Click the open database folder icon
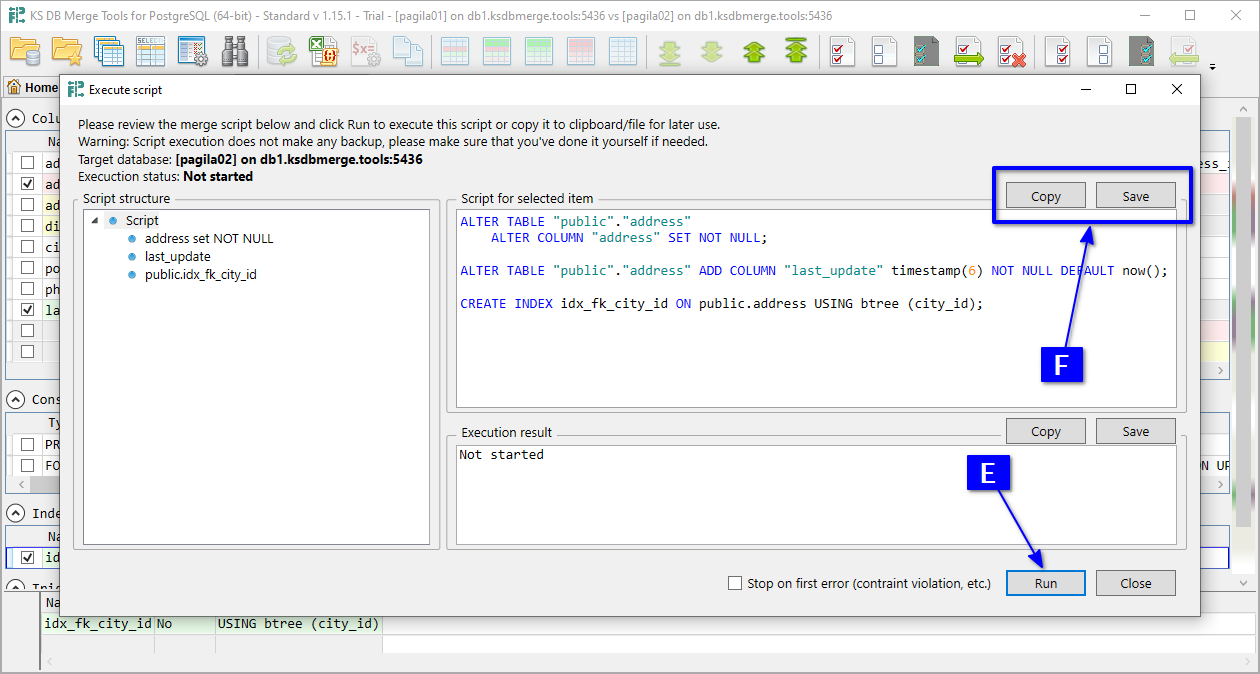The width and height of the screenshot is (1260, 674). tap(25, 51)
